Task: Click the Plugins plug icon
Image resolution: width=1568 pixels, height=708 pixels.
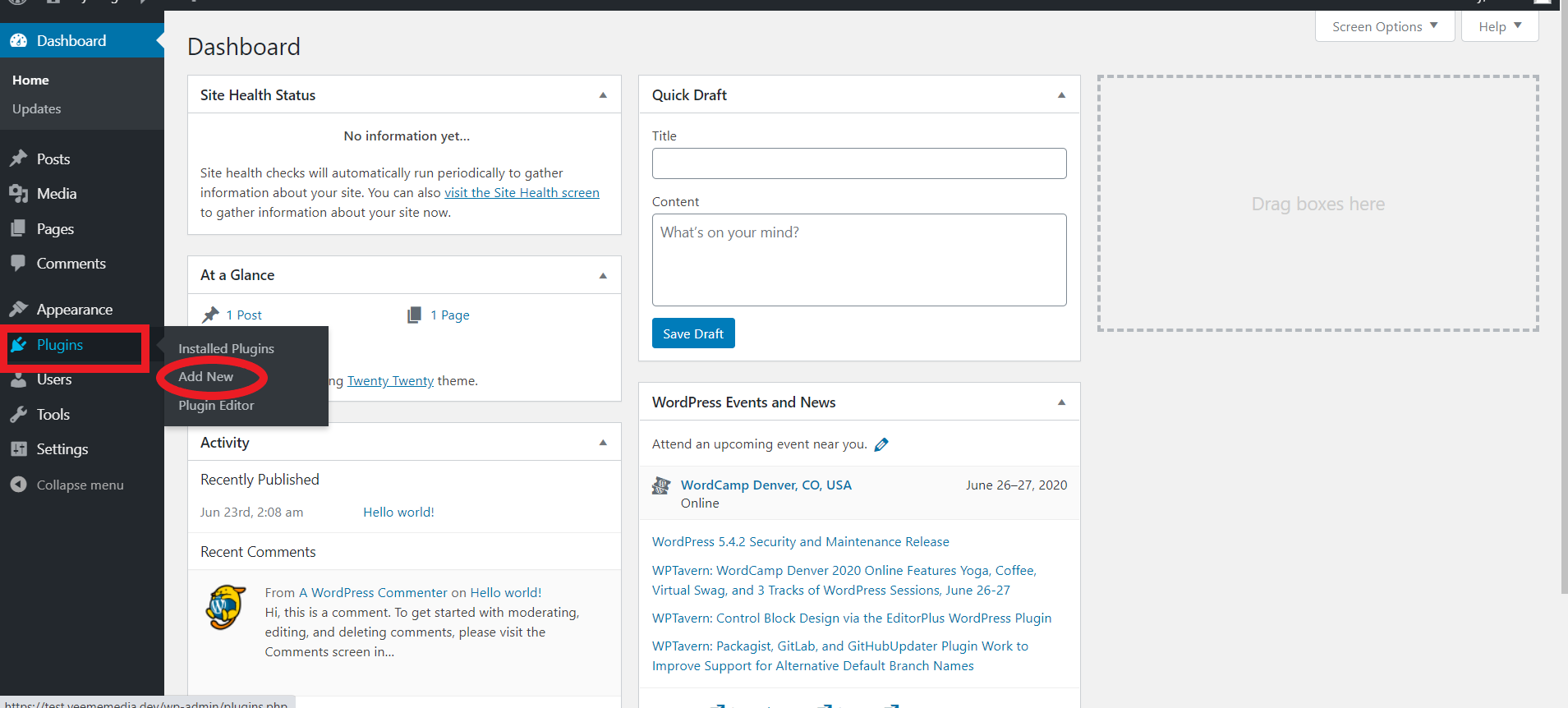Action: point(18,345)
